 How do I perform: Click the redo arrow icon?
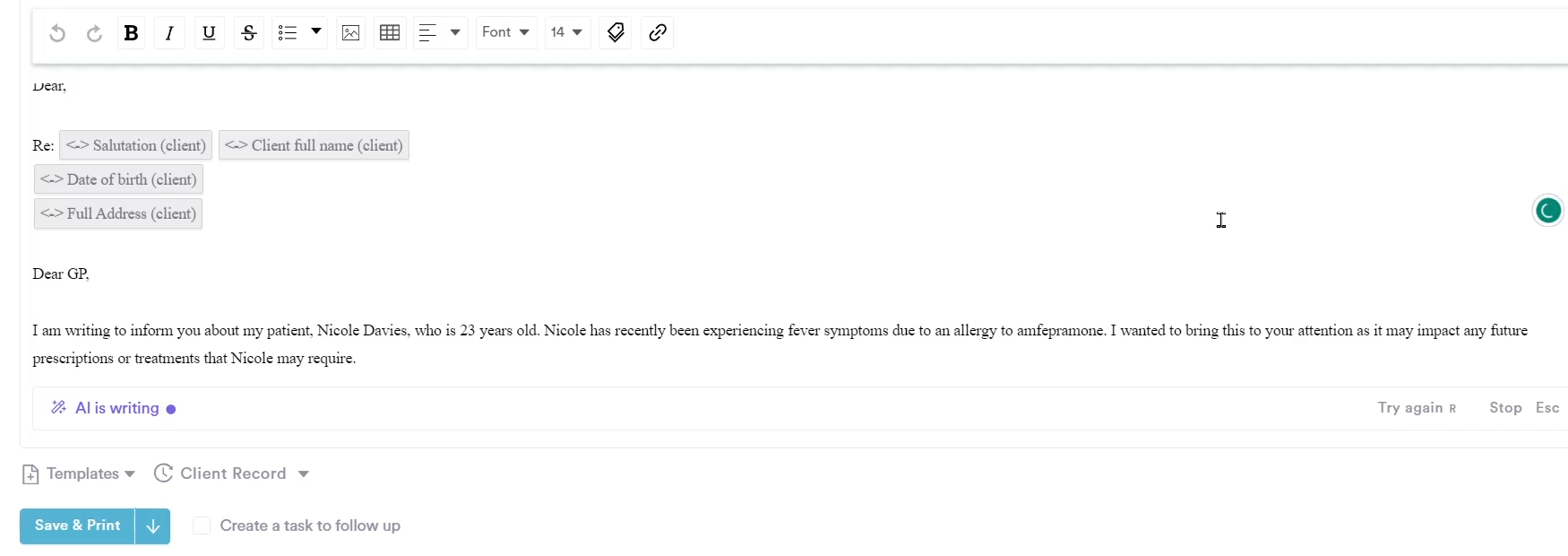(94, 33)
